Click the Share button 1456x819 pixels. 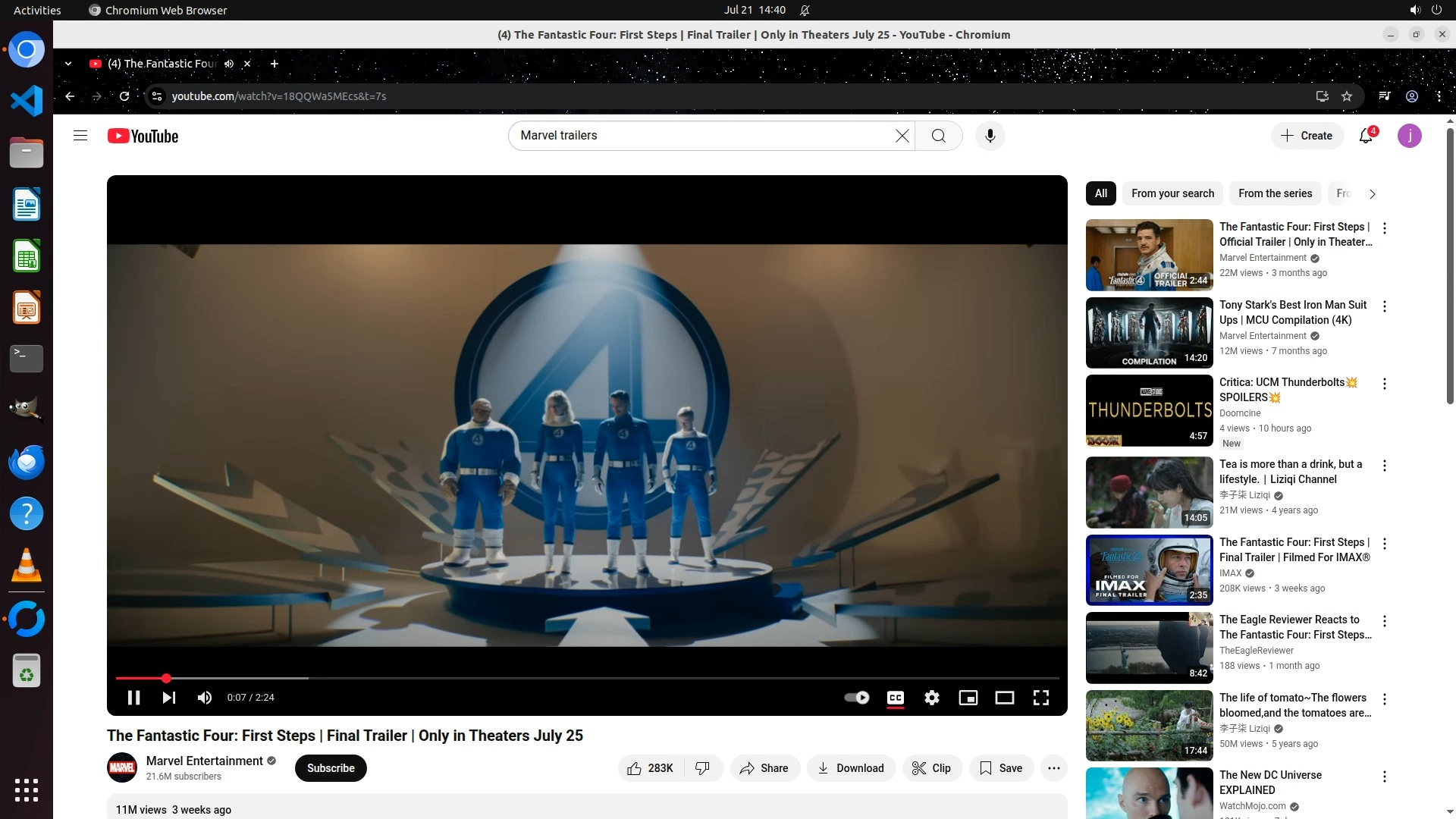(x=764, y=768)
